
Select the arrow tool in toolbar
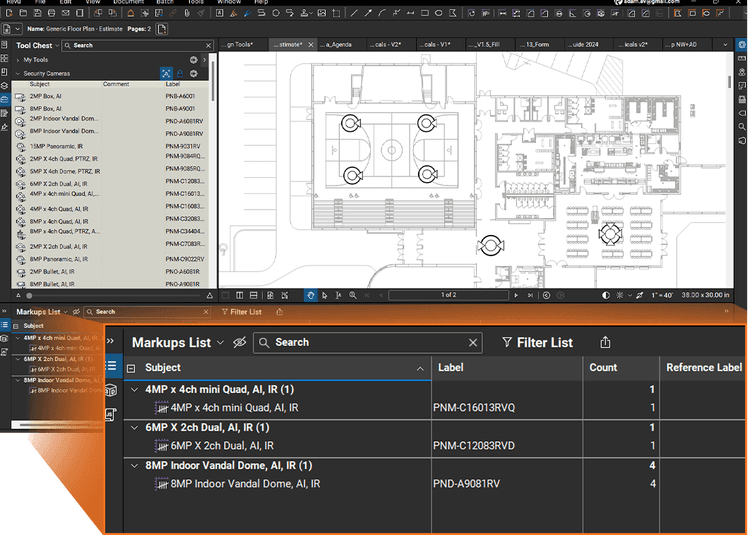(x=368, y=13)
